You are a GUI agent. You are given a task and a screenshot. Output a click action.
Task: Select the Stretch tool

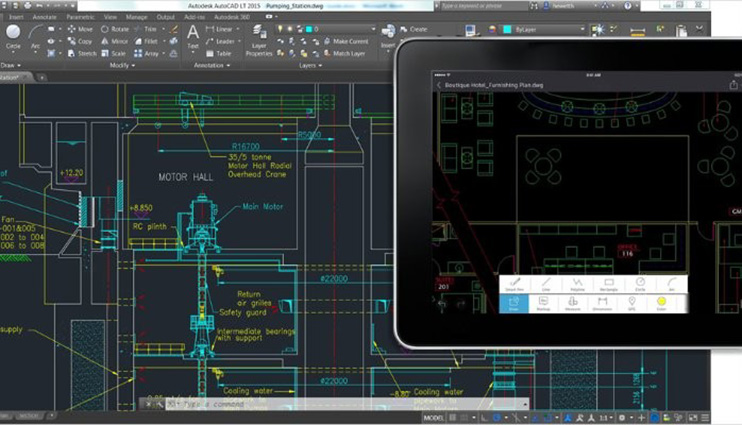82,53
